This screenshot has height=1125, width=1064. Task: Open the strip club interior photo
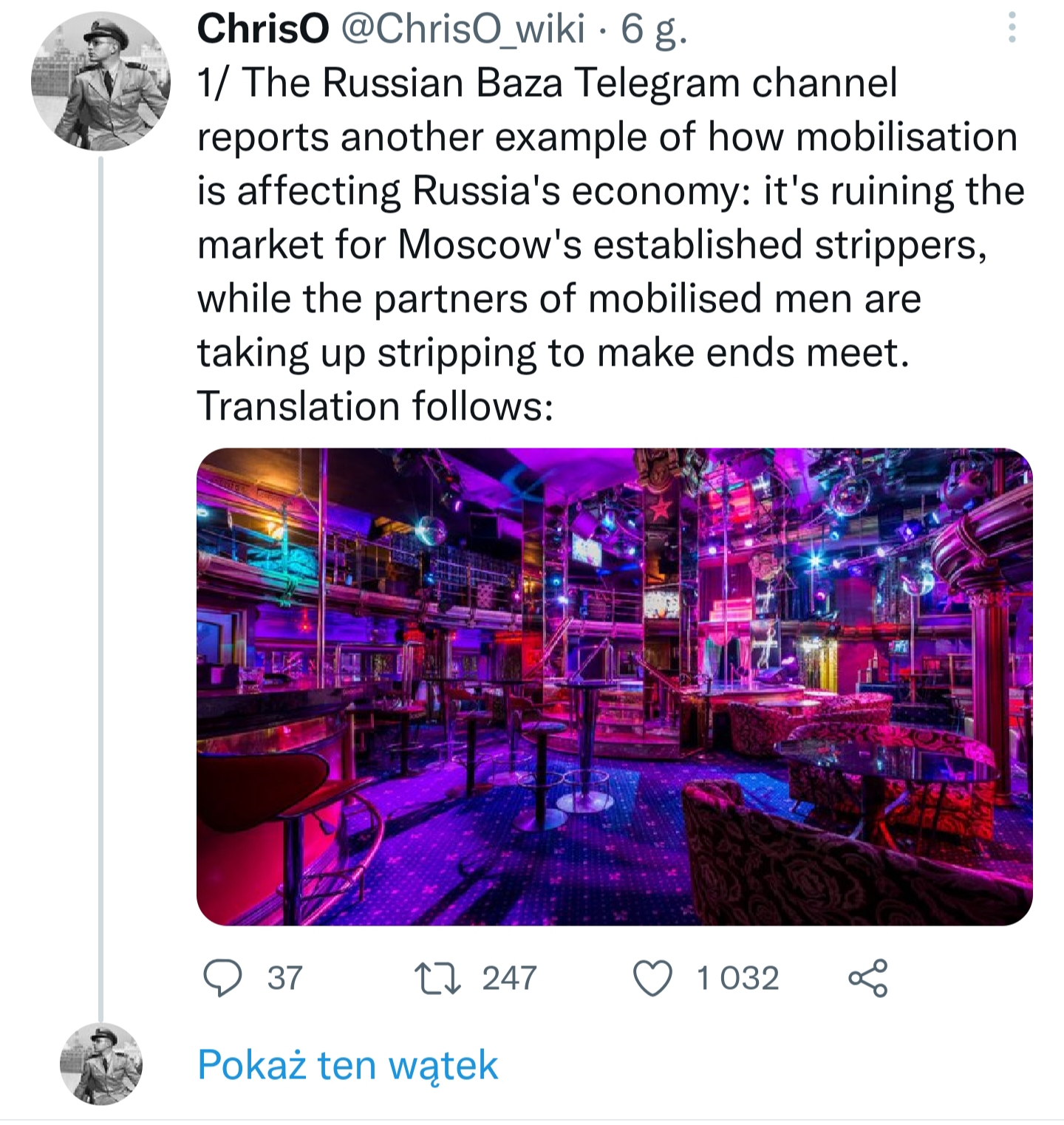(614, 686)
